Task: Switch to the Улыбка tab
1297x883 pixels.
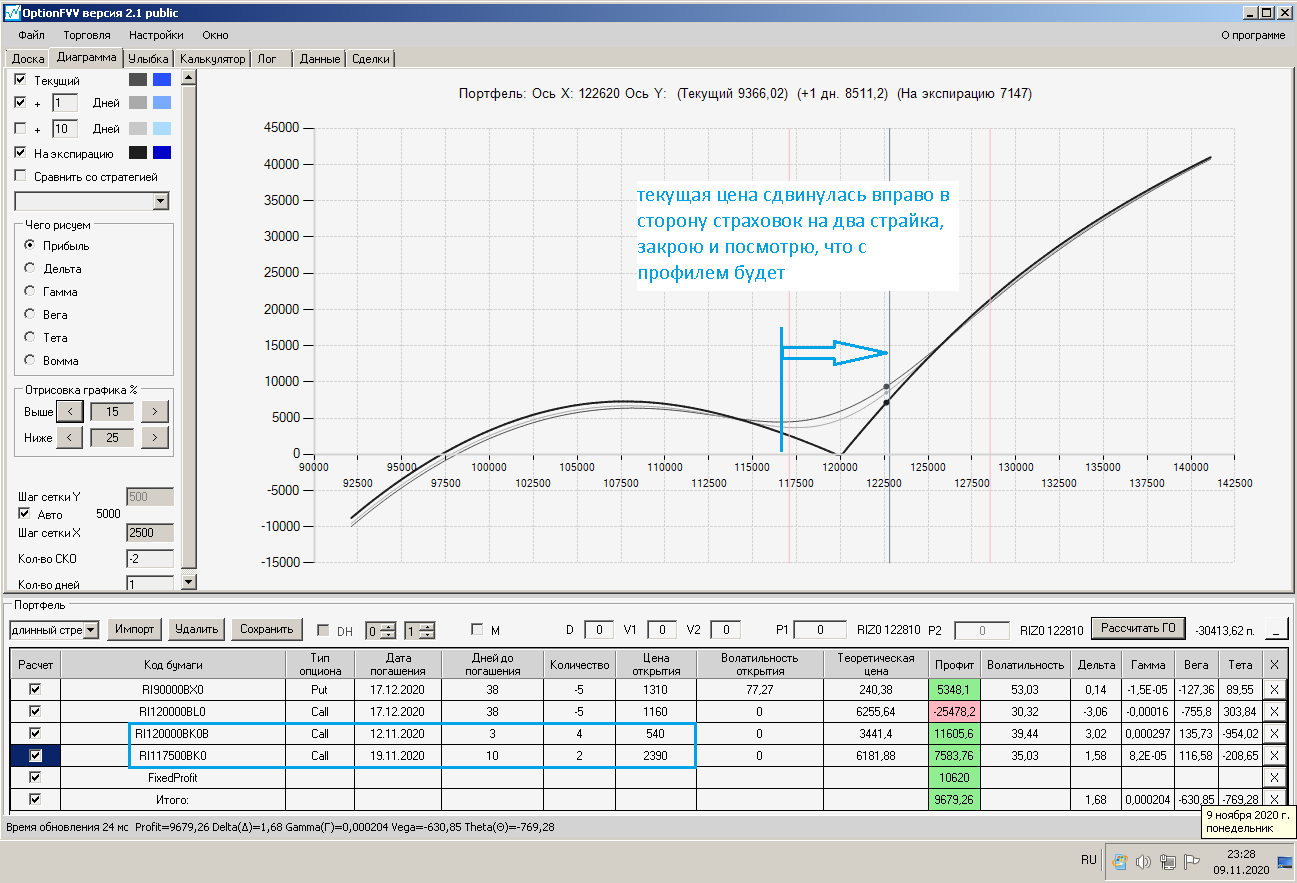Action: pyautogui.click(x=149, y=59)
